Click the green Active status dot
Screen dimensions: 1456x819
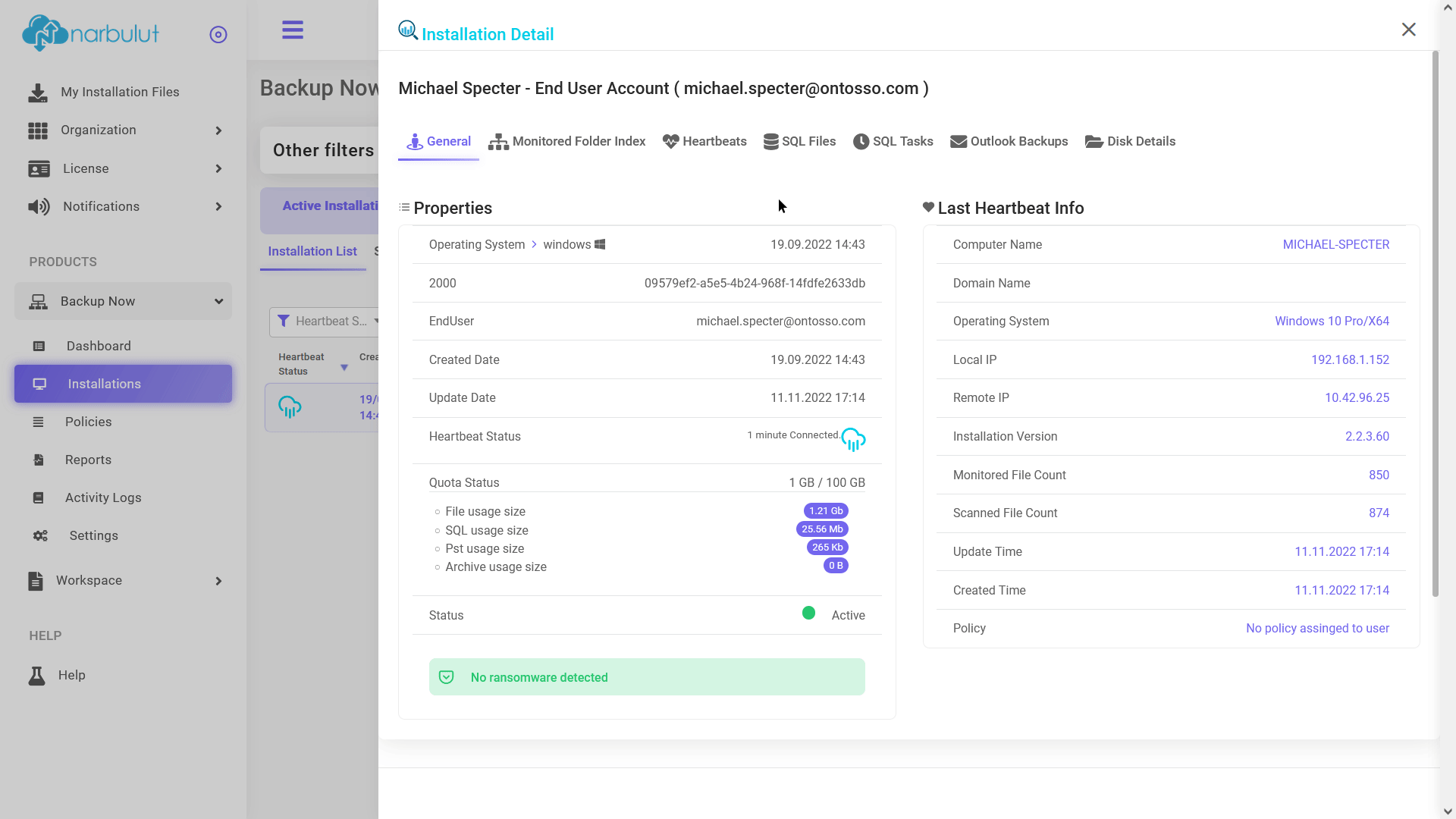pyautogui.click(x=809, y=613)
